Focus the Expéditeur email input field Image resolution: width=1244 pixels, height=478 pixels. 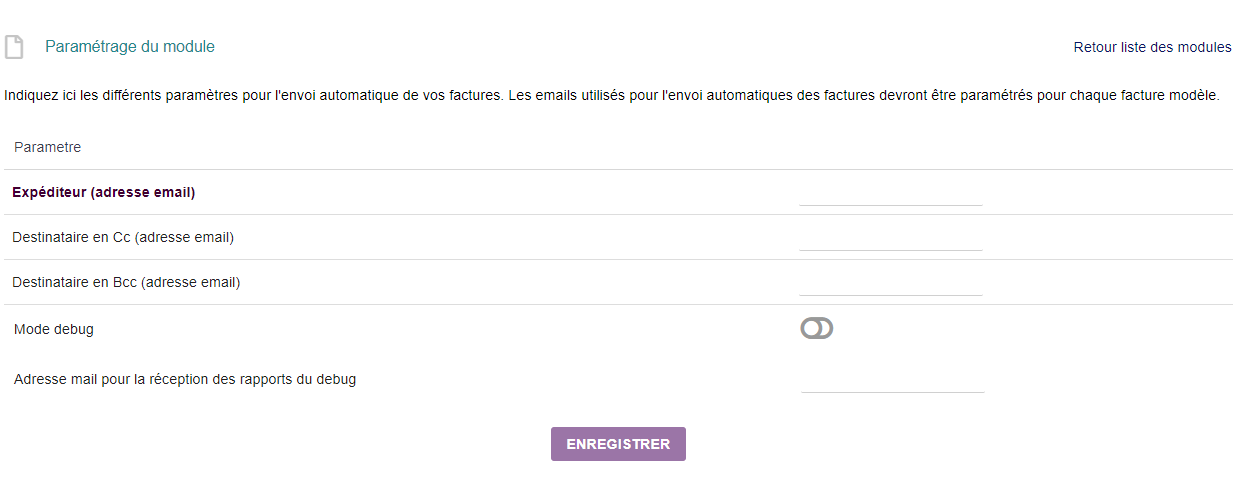click(x=891, y=193)
